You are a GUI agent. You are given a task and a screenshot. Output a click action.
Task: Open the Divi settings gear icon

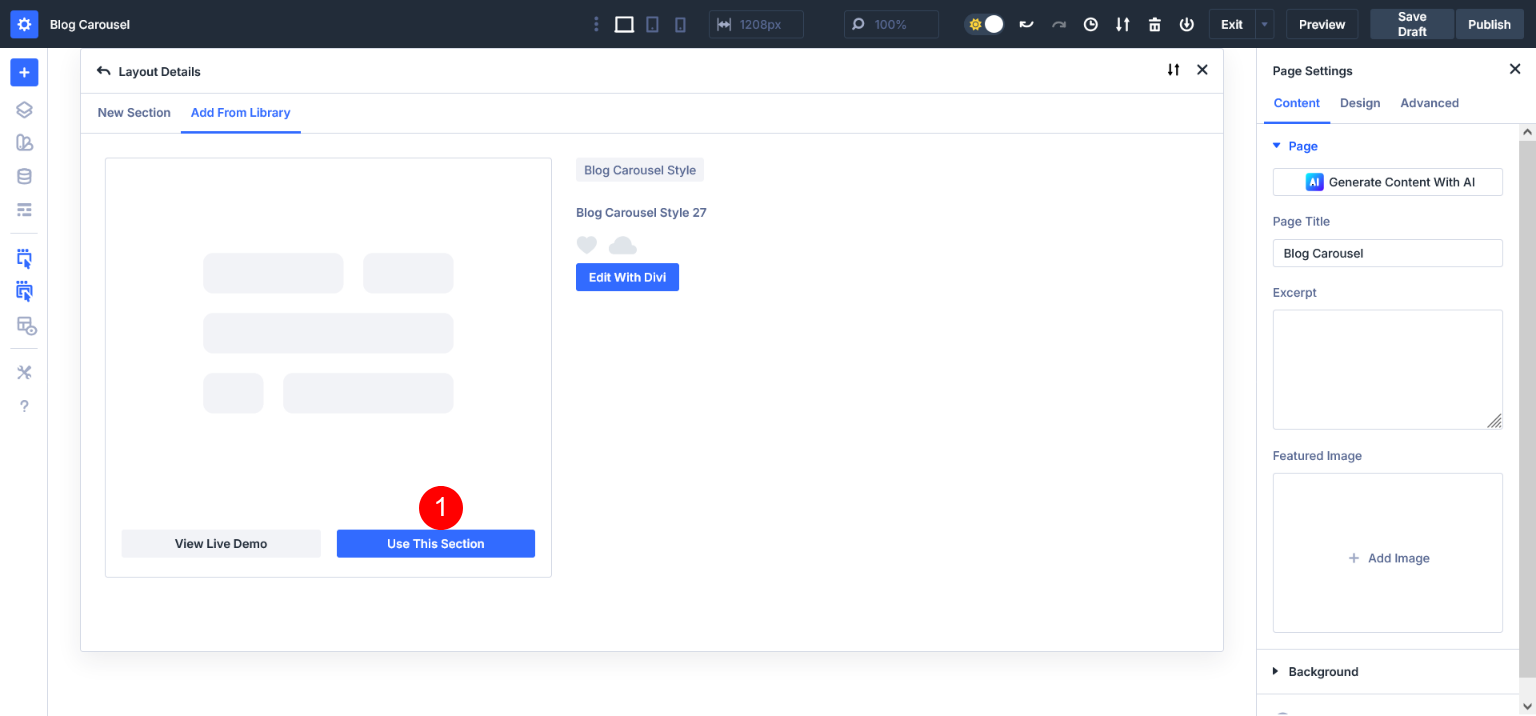pyautogui.click(x=24, y=24)
